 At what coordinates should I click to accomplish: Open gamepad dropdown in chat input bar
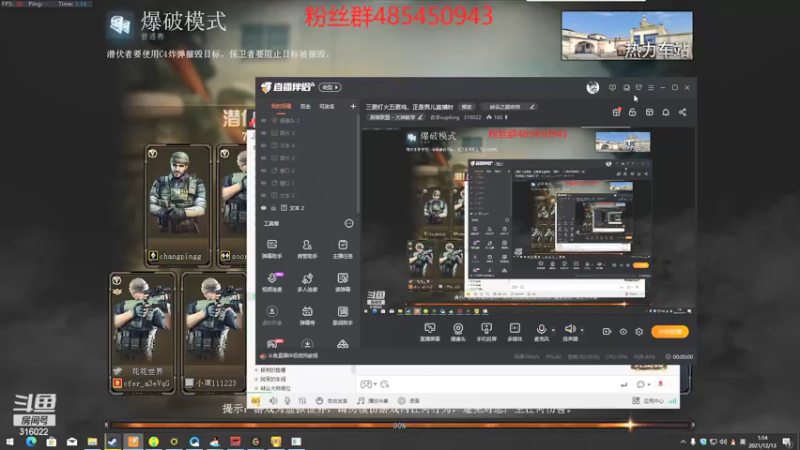pyautogui.click(x=369, y=384)
